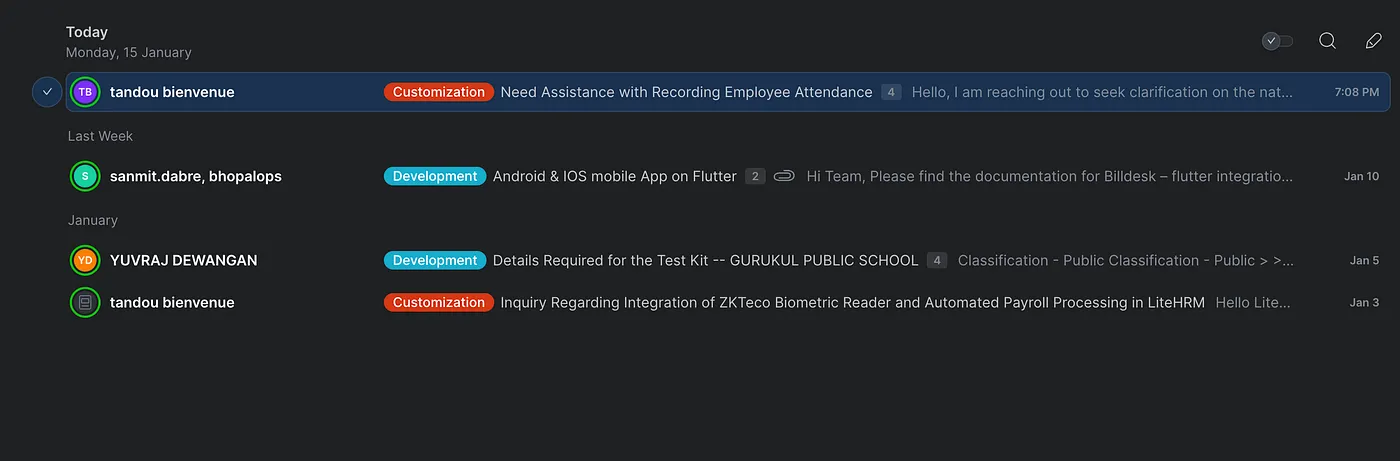Click the compose pencil icon

[1373, 41]
